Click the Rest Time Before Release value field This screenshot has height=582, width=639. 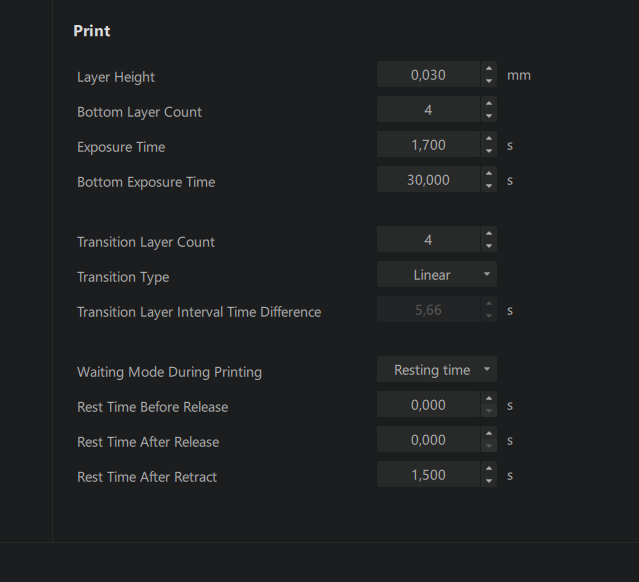pos(428,404)
